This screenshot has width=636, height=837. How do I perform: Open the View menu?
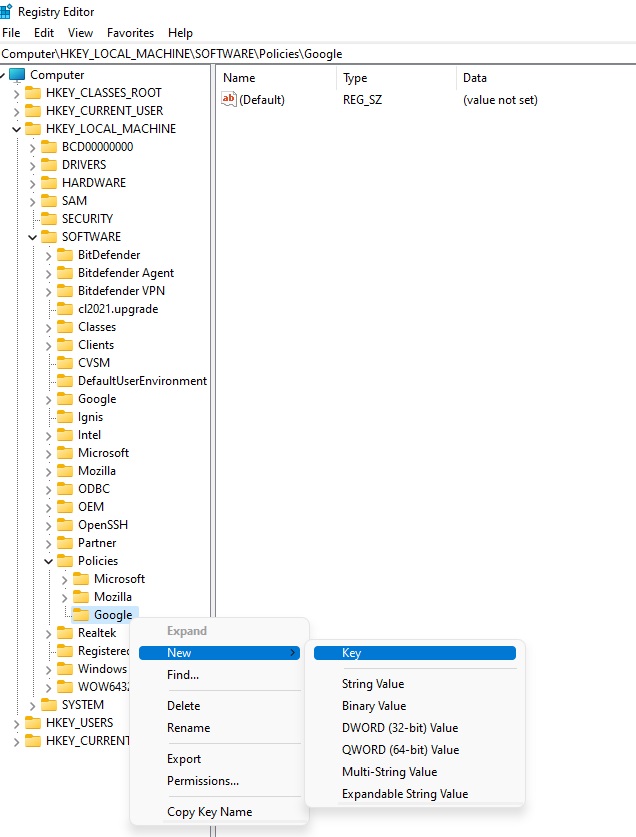click(x=80, y=33)
